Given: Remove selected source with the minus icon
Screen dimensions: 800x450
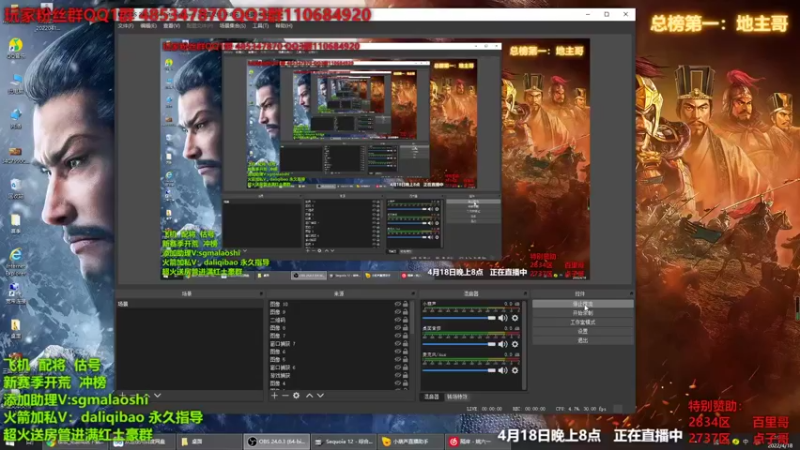Looking at the screenshot, I should (285, 395).
